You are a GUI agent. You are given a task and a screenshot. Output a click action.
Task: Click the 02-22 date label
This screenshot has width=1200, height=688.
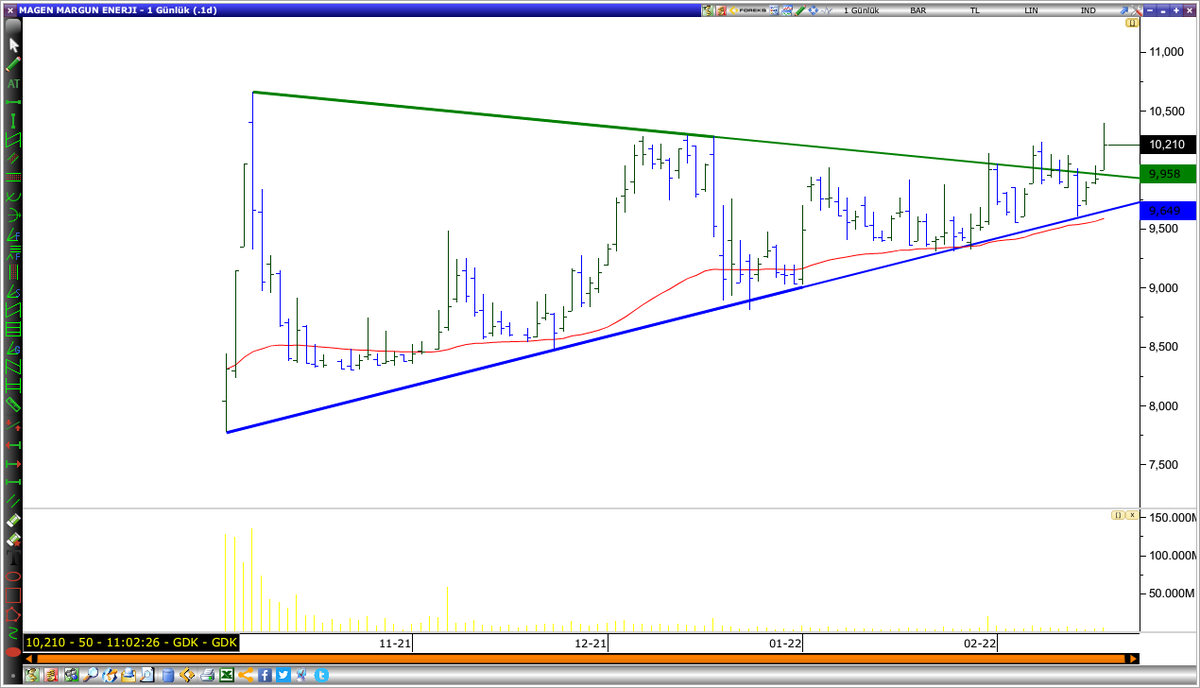pyautogui.click(x=981, y=643)
